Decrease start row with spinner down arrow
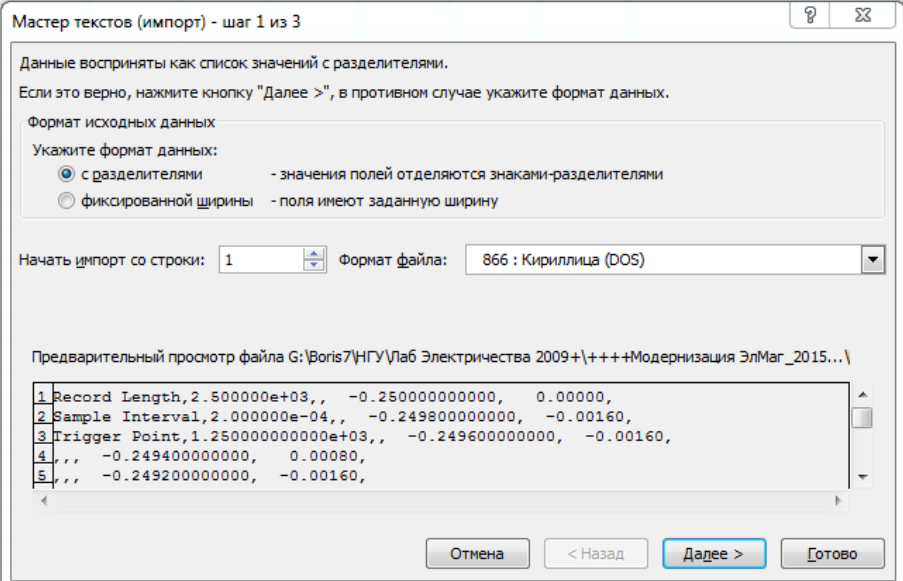This screenshot has width=903, height=581. click(x=315, y=267)
